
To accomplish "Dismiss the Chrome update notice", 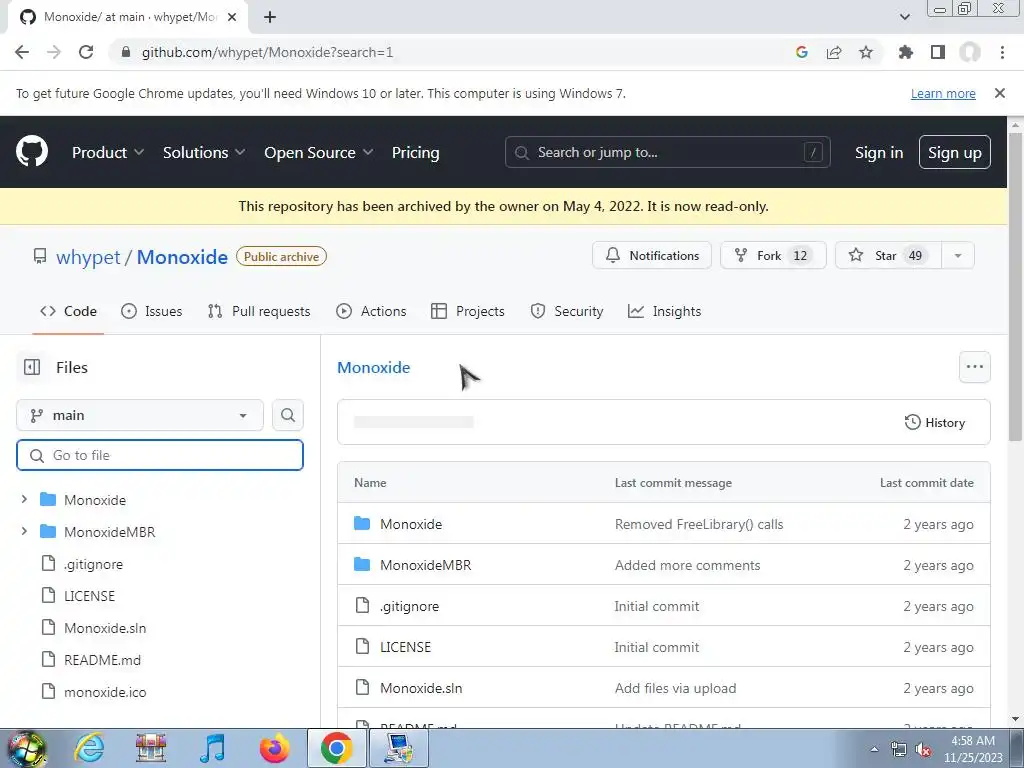I will click(x=1000, y=93).
